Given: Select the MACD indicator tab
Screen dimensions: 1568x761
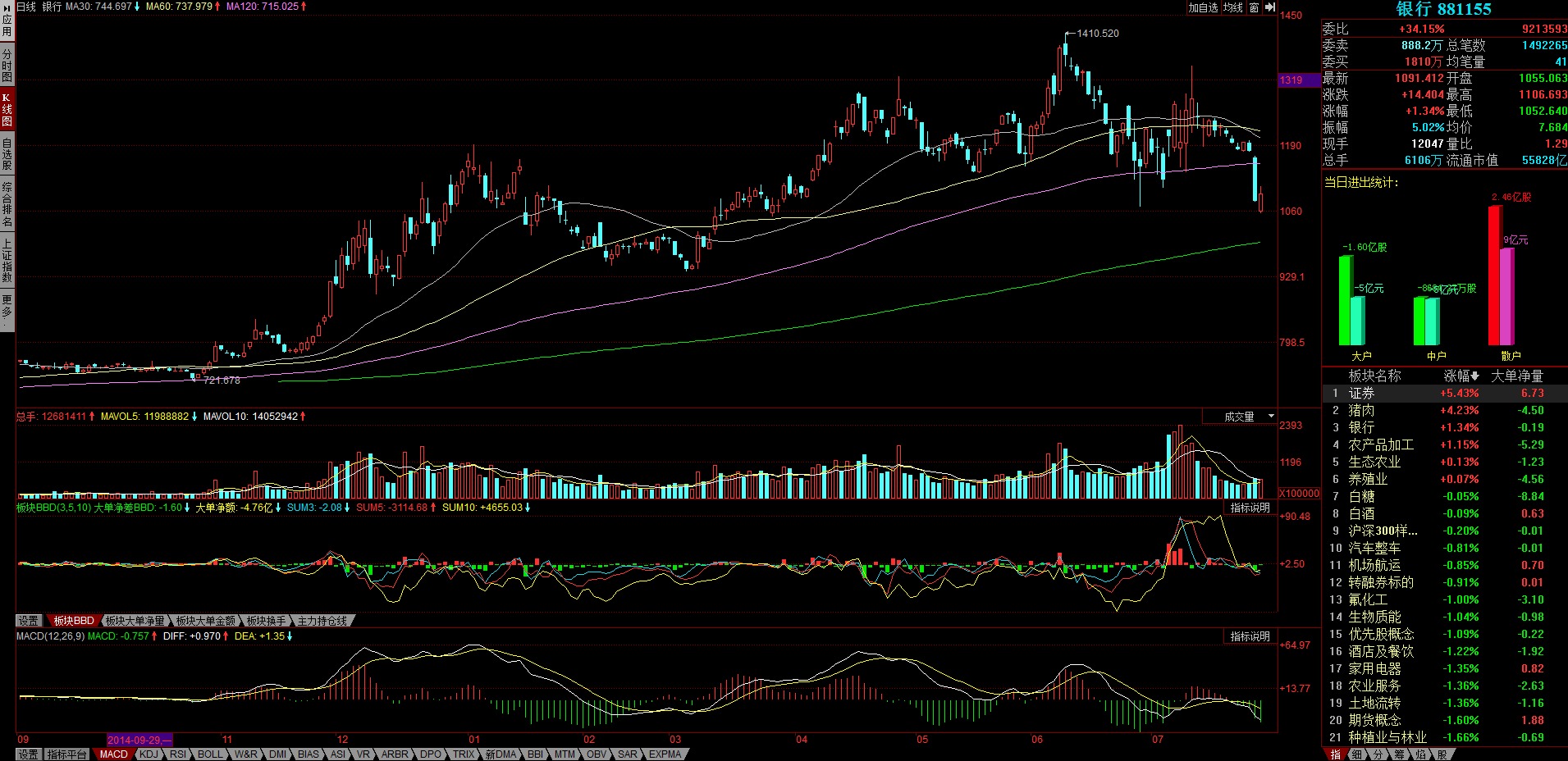Looking at the screenshot, I should point(114,754).
